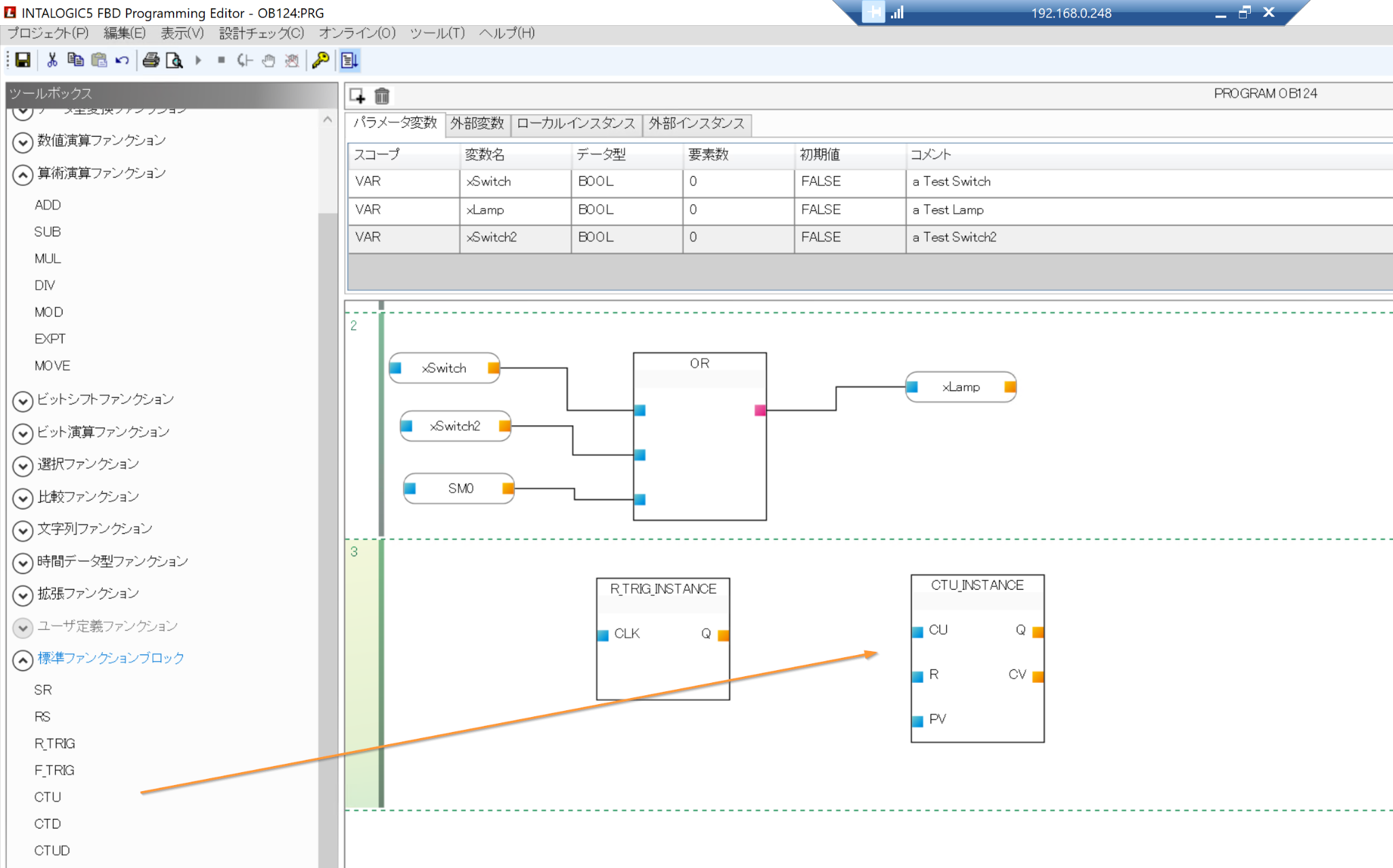Expand the 比較ファンクション group
This screenshot has width=1393, height=868.
[22, 498]
